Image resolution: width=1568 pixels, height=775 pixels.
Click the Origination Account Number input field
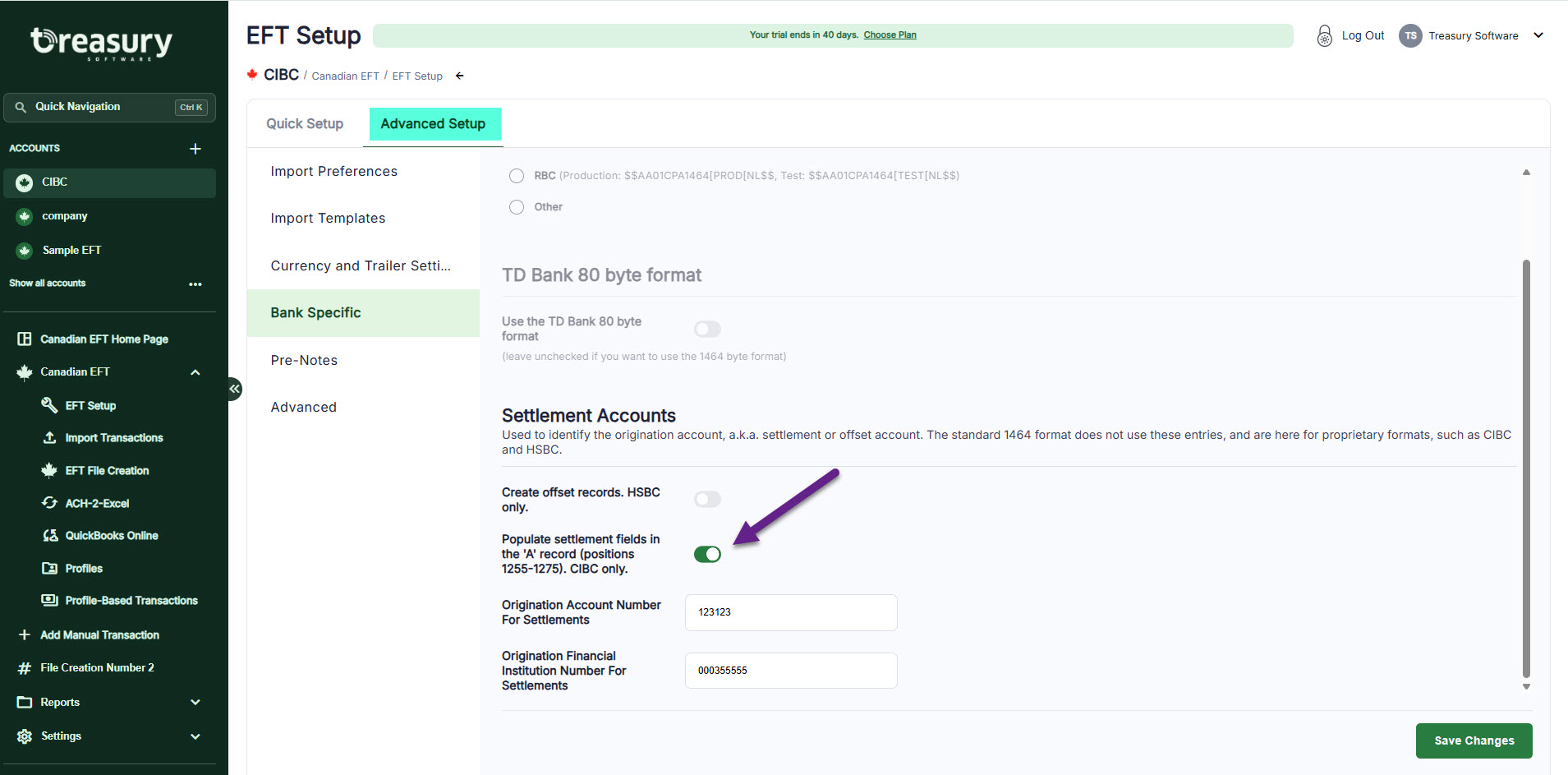tap(791, 612)
